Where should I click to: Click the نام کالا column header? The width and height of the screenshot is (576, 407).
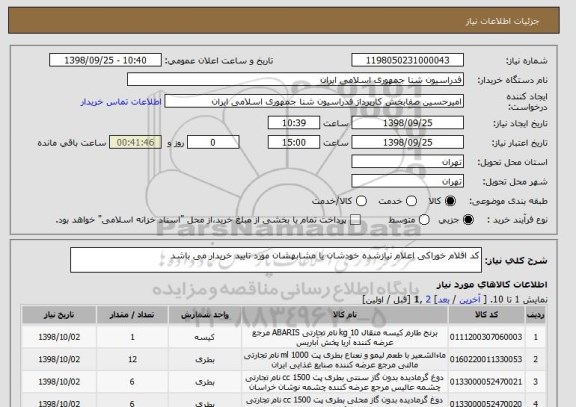point(345,315)
